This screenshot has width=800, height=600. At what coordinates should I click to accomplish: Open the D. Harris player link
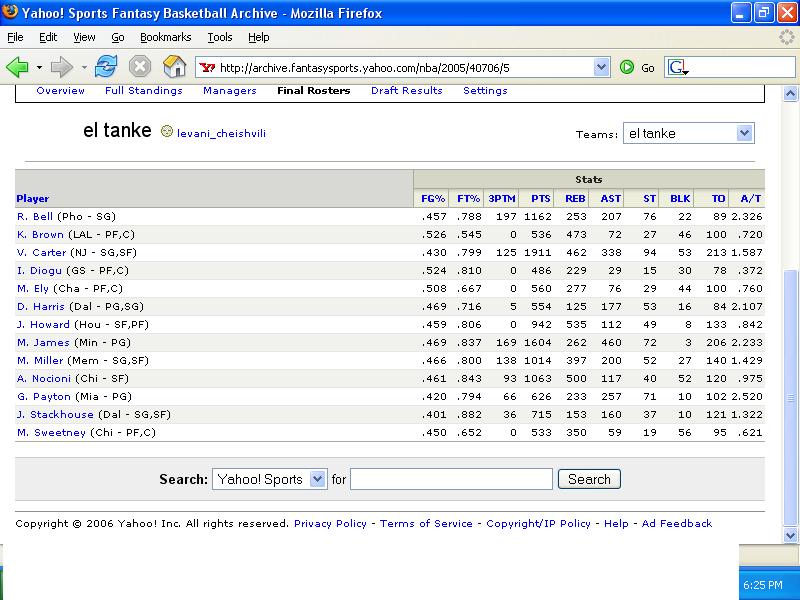[41, 307]
